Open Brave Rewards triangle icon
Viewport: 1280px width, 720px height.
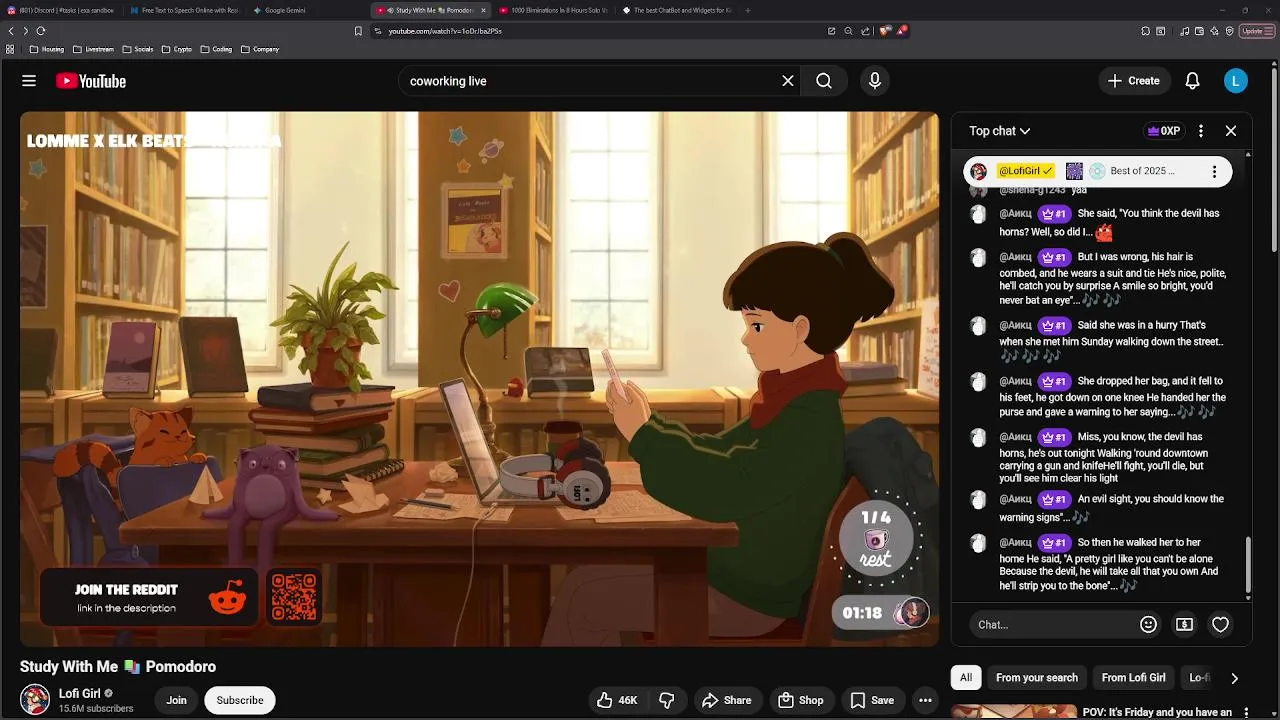coord(902,31)
